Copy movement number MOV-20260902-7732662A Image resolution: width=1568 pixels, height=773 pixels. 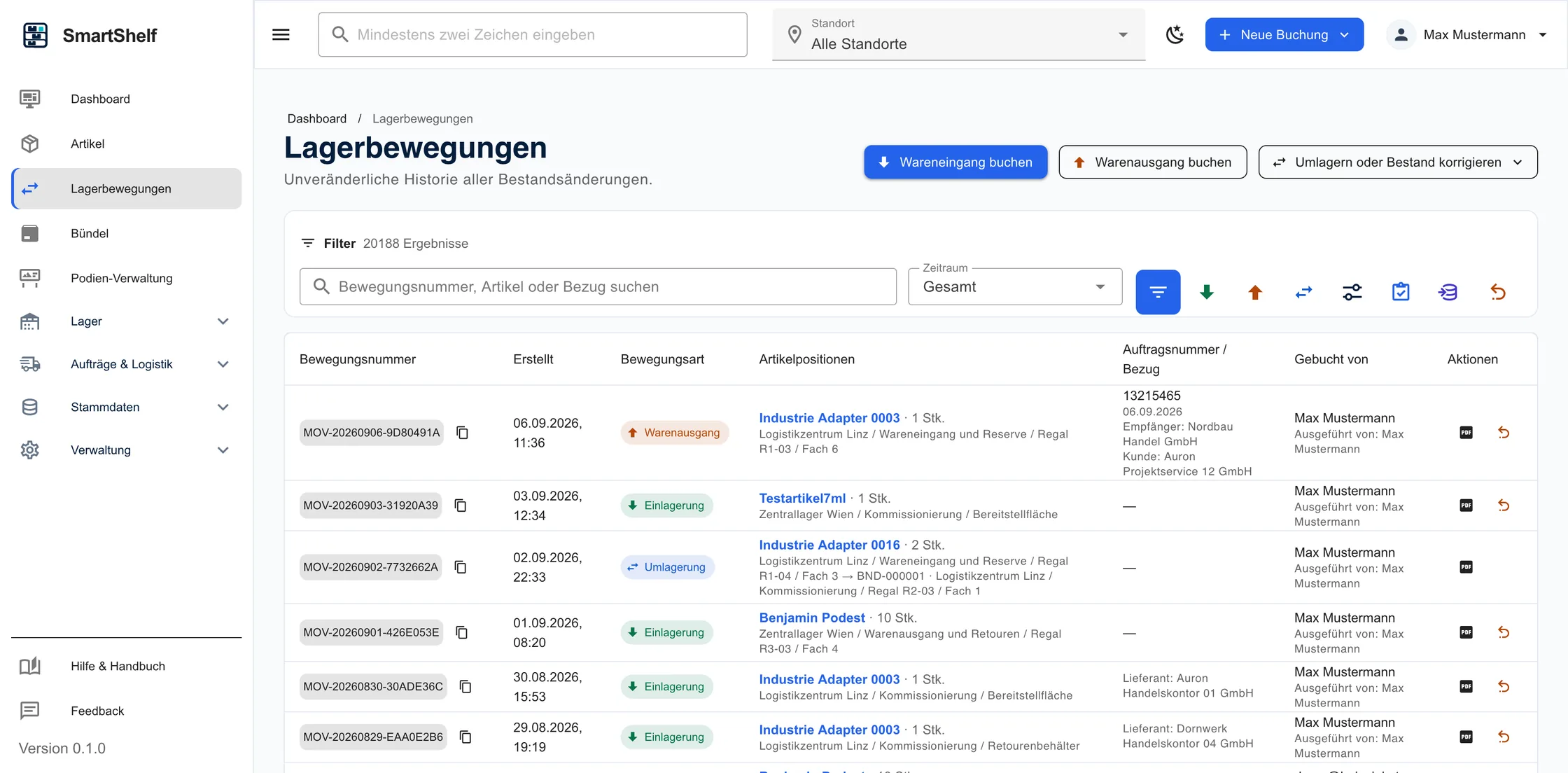[x=461, y=567]
